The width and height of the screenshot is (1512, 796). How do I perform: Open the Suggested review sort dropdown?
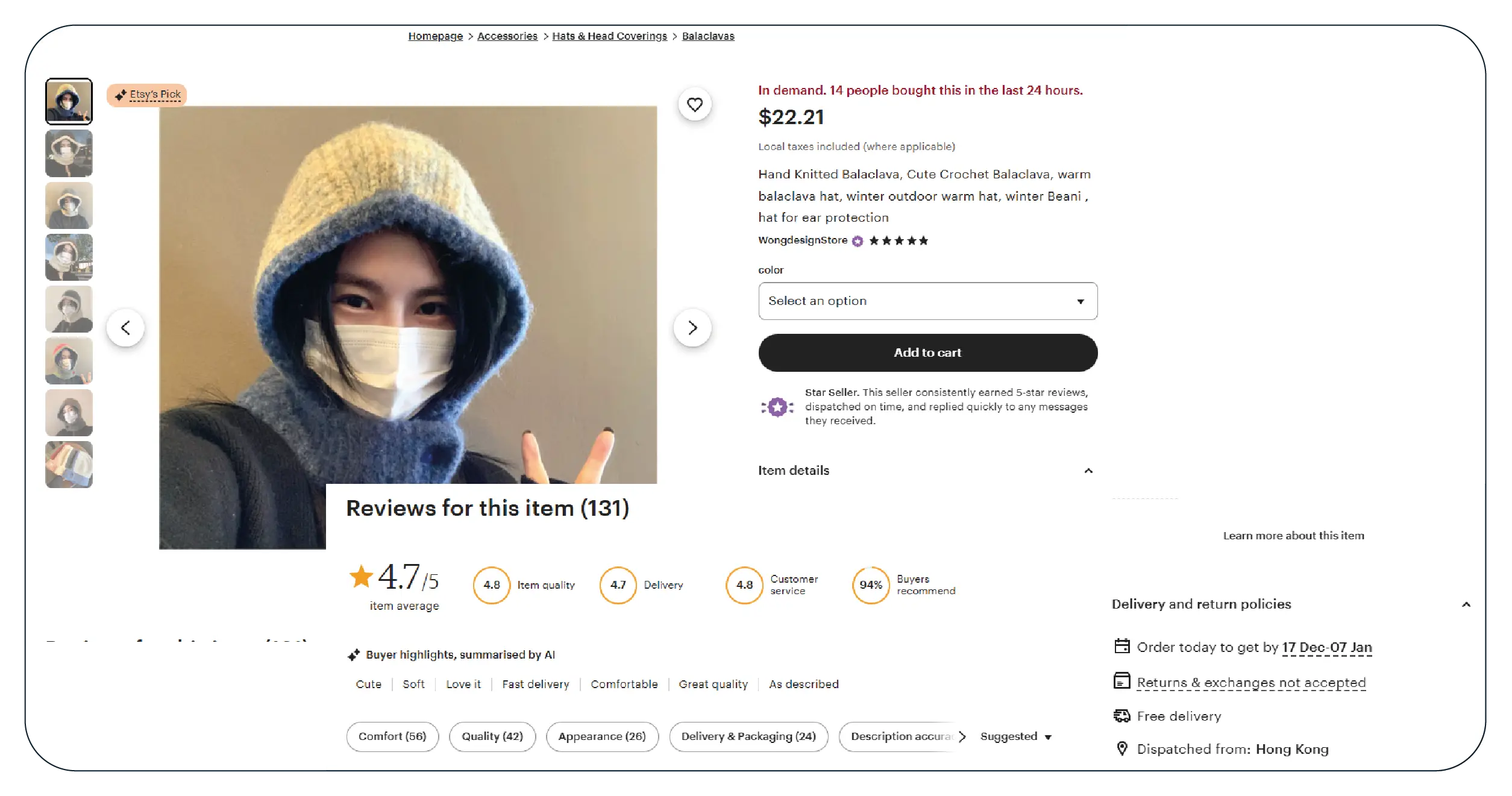[x=1015, y=736]
